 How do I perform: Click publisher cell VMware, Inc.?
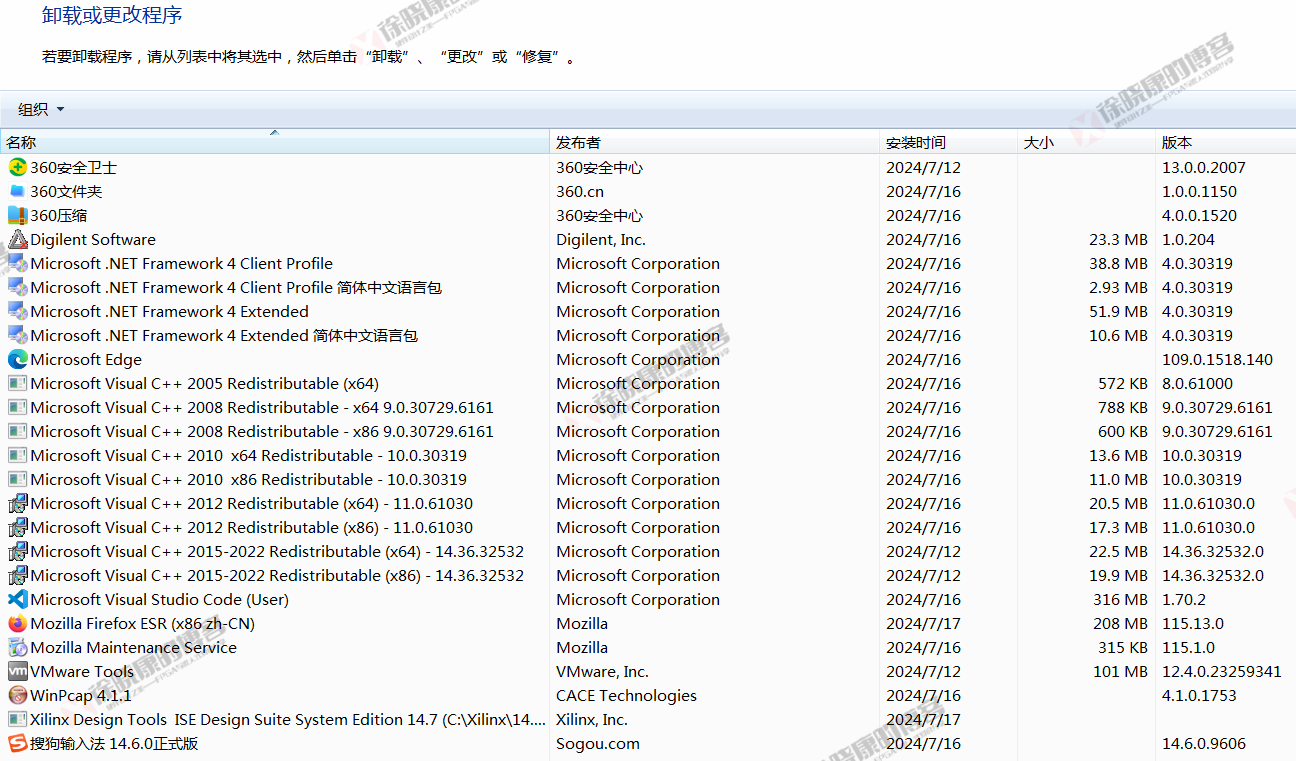point(602,671)
